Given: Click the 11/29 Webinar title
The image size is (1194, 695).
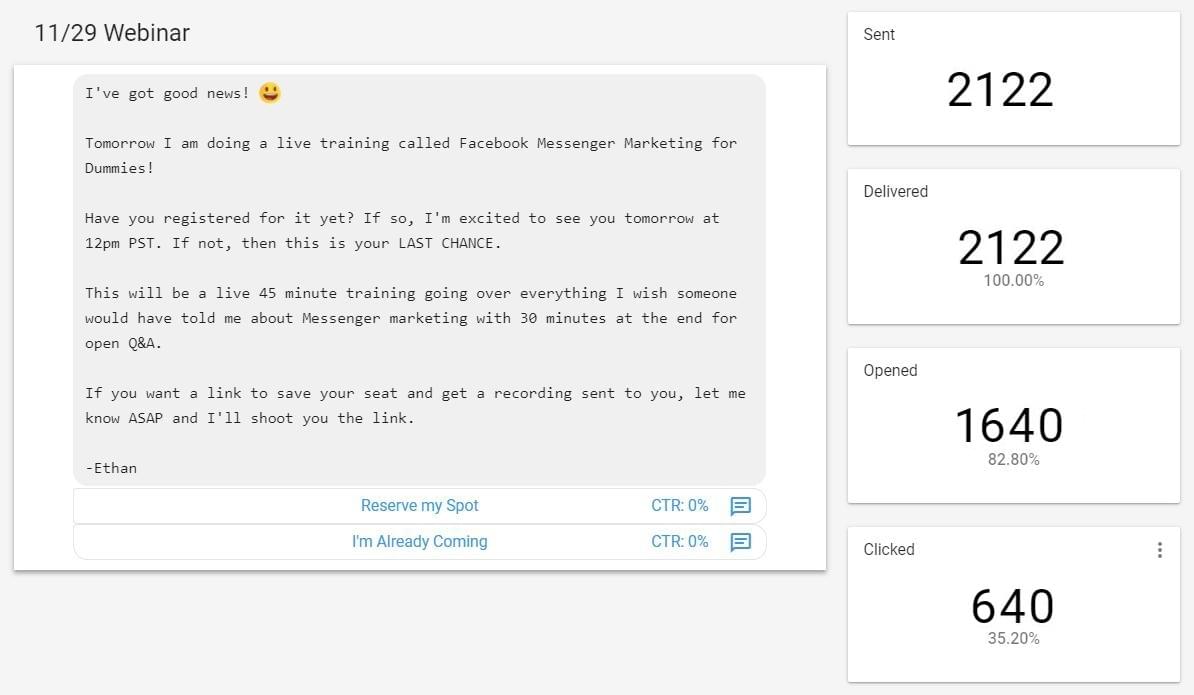Looking at the screenshot, I should pyautogui.click(x=112, y=33).
